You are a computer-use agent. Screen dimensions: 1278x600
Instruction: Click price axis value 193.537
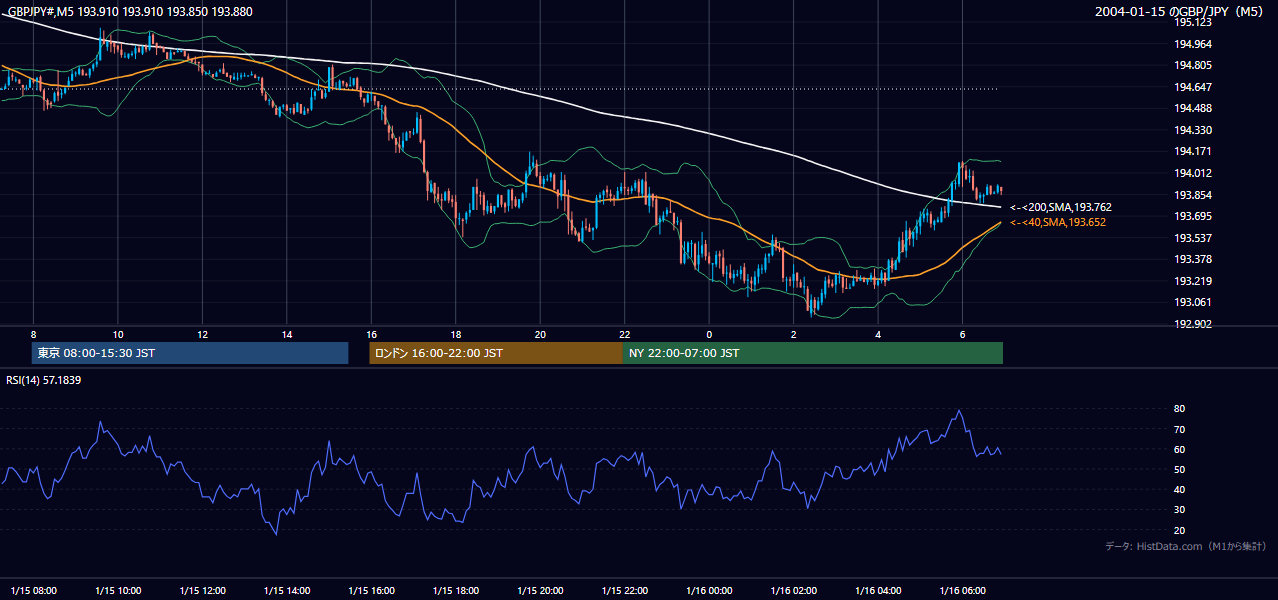(1193, 238)
